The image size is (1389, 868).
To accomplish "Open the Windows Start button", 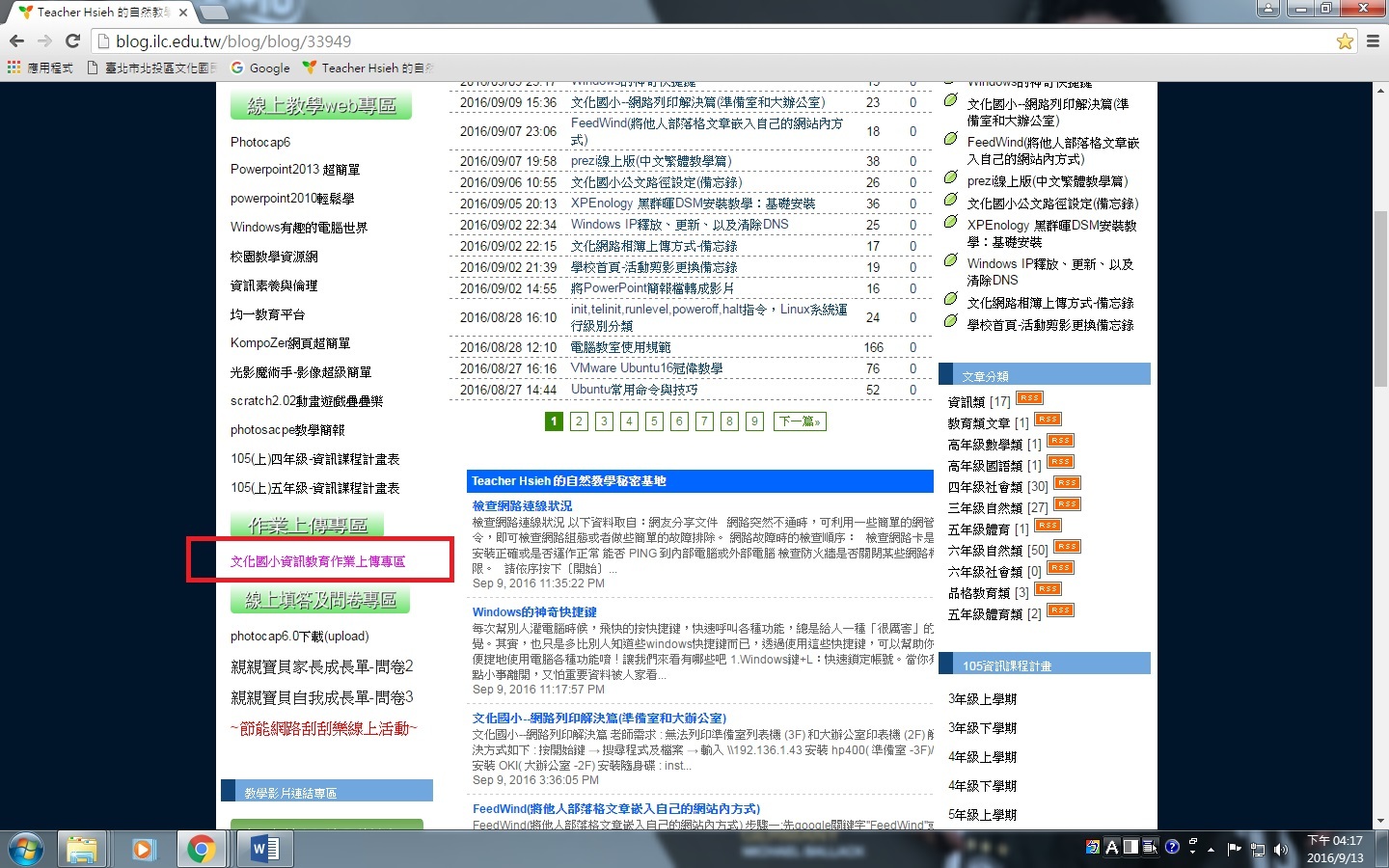I will 26,849.
